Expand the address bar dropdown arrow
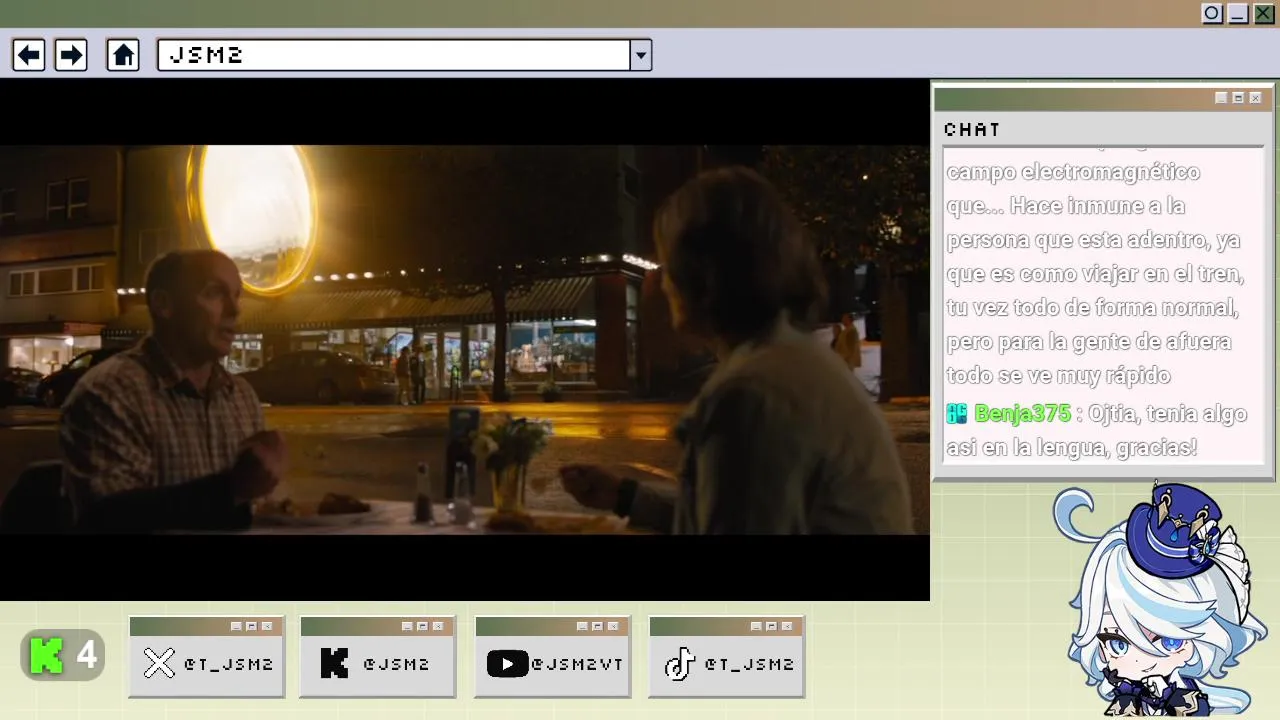The height and width of the screenshot is (720, 1280). pos(641,55)
